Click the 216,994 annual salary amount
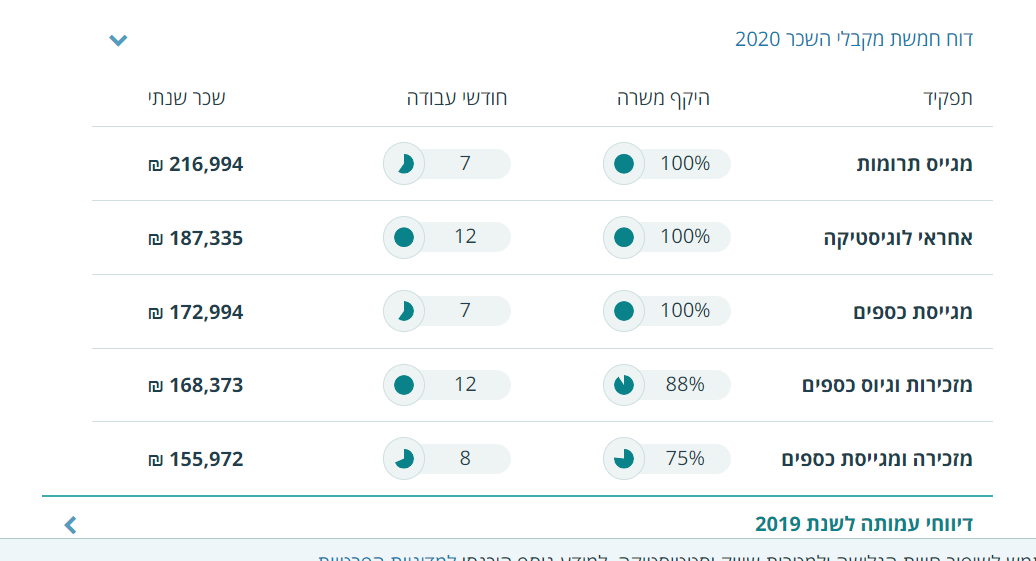This screenshot has height=561, width=1036. coord(196,164)
